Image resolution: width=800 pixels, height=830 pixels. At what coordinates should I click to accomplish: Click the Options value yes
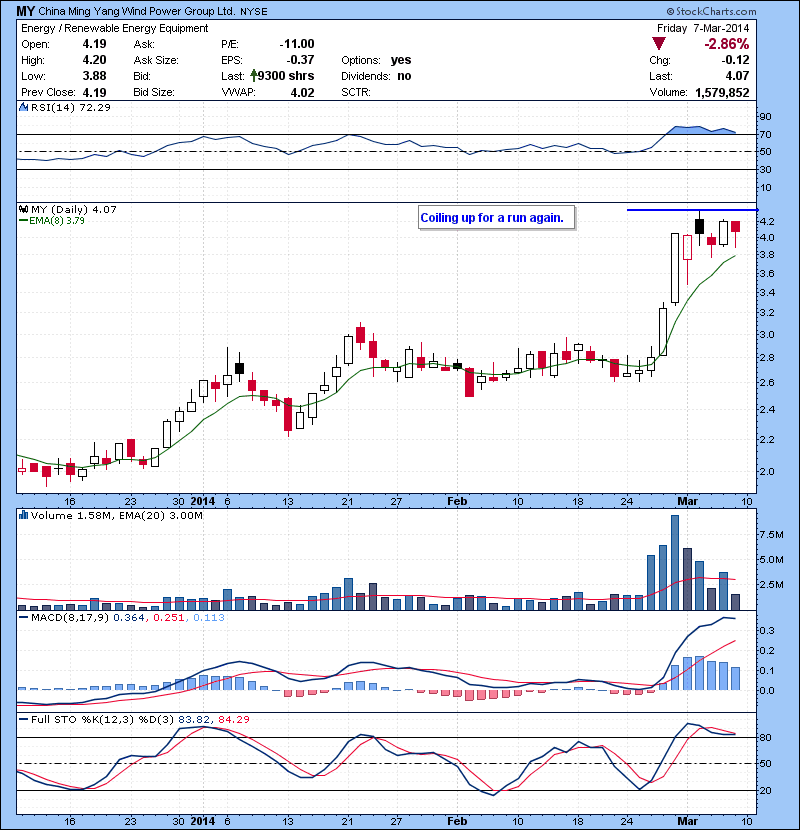401,60
